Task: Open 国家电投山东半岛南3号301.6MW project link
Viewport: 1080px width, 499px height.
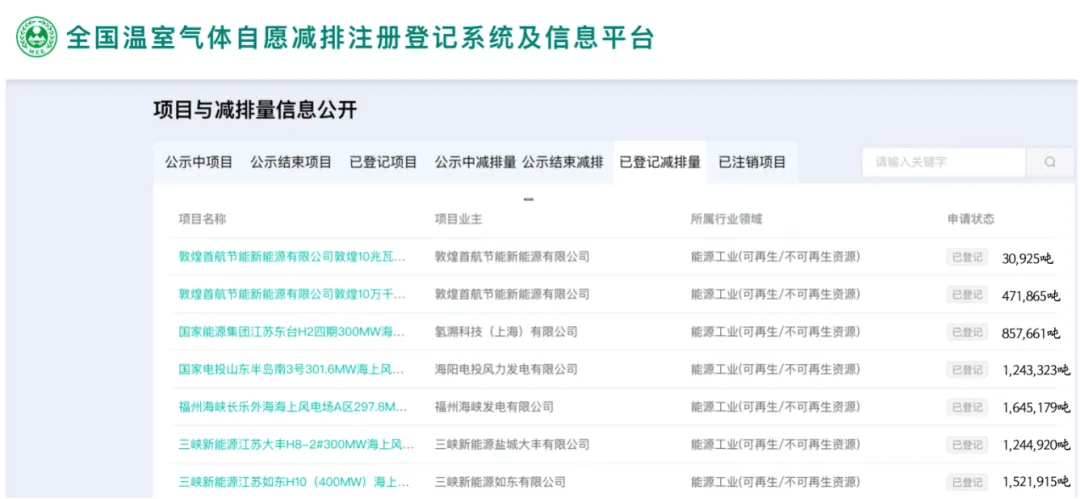Action: (292, 369)
